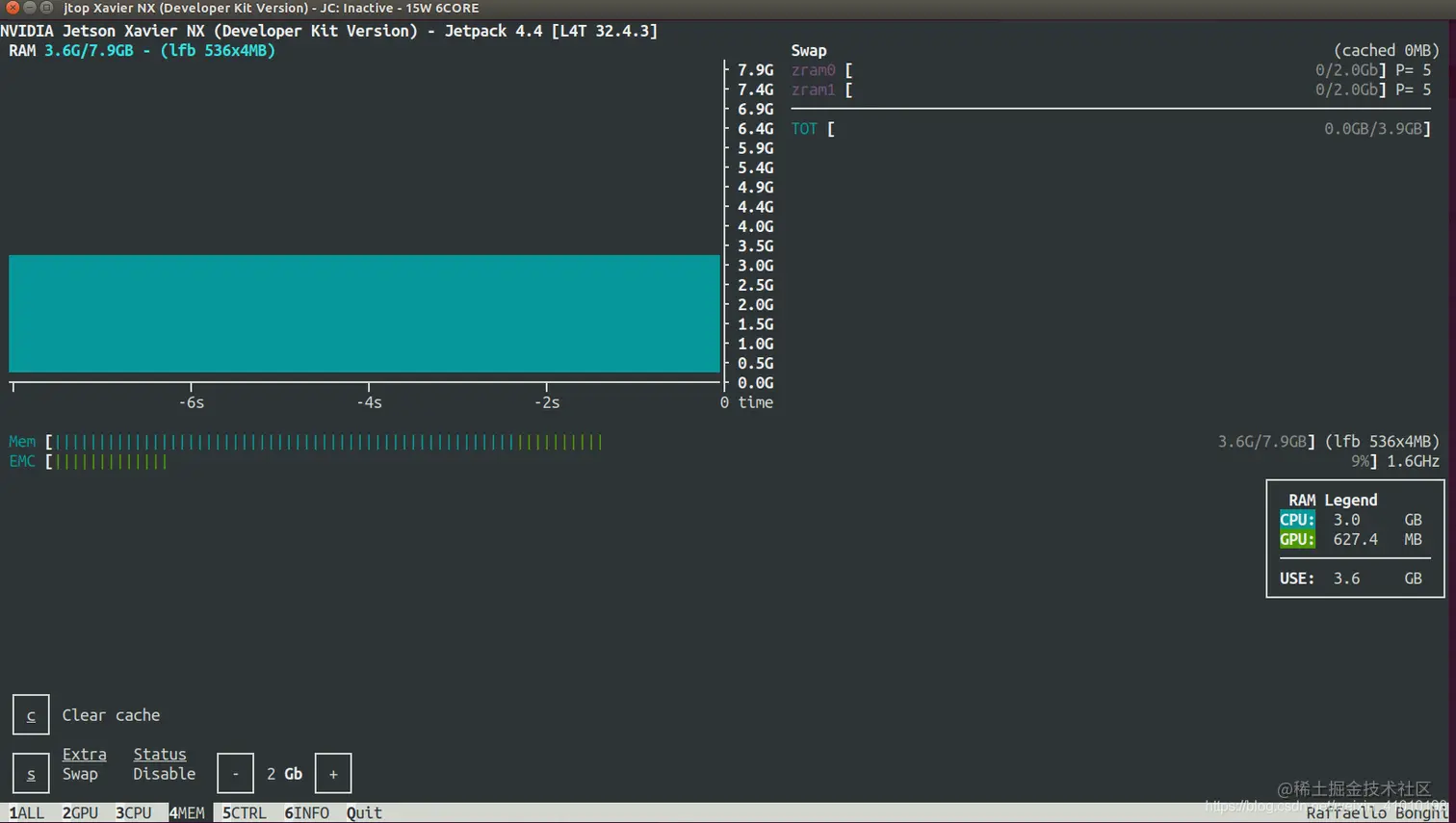This screenshot has height=823, width=1456.
Task: Click the '-6s' time axis label
Action: click(192, 403)
